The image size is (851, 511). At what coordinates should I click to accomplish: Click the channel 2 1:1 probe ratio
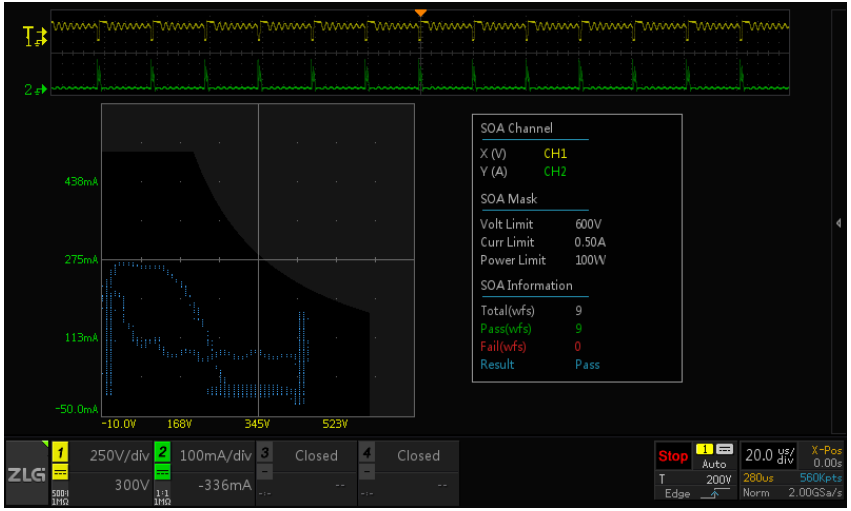pyautogui.click(x=162, y=494)
